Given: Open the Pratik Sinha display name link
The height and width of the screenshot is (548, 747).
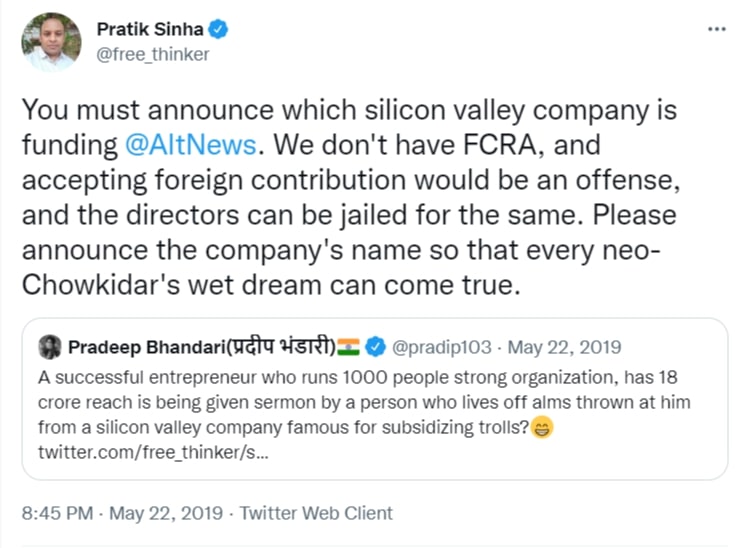Looking at the screenshot, I should 149,29.
